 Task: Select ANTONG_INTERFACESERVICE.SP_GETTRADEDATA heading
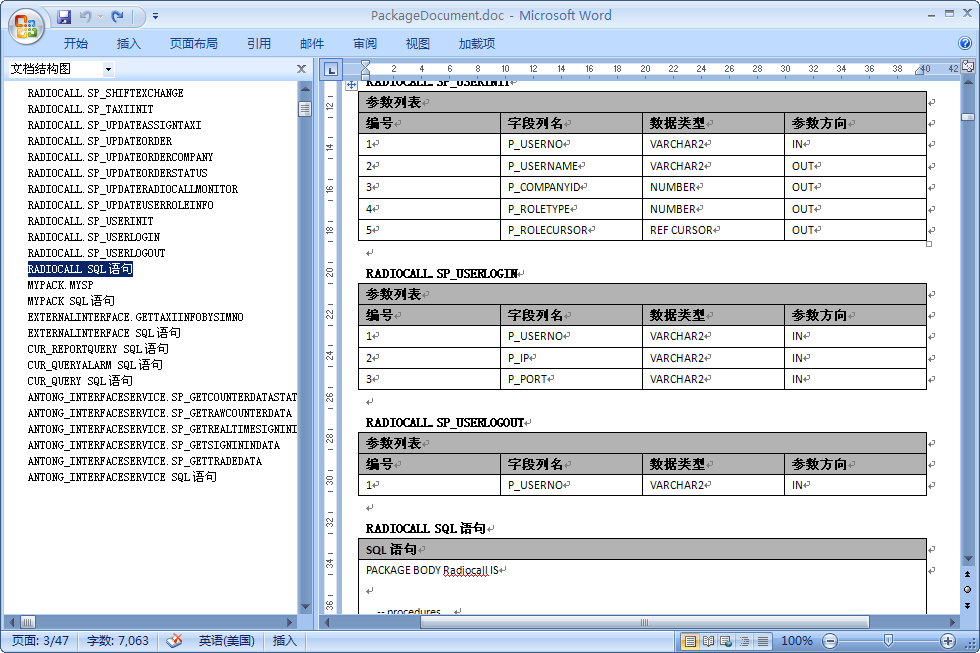pos(145,461)
